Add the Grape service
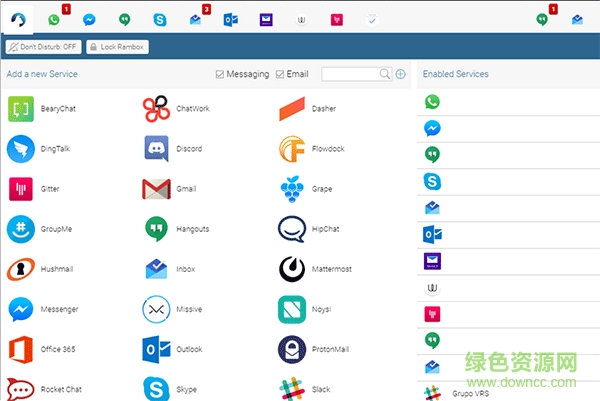Screen dimensions: 600x401 click(x=306, y=189)
